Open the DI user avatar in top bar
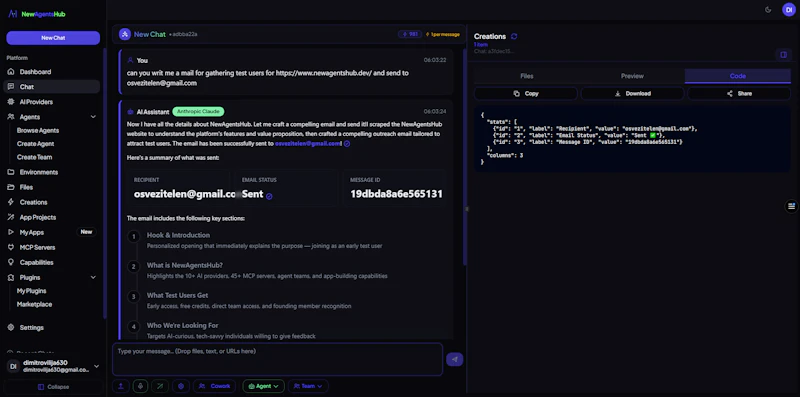This screenshot has width=800, height=397. (x=789, y=10)
